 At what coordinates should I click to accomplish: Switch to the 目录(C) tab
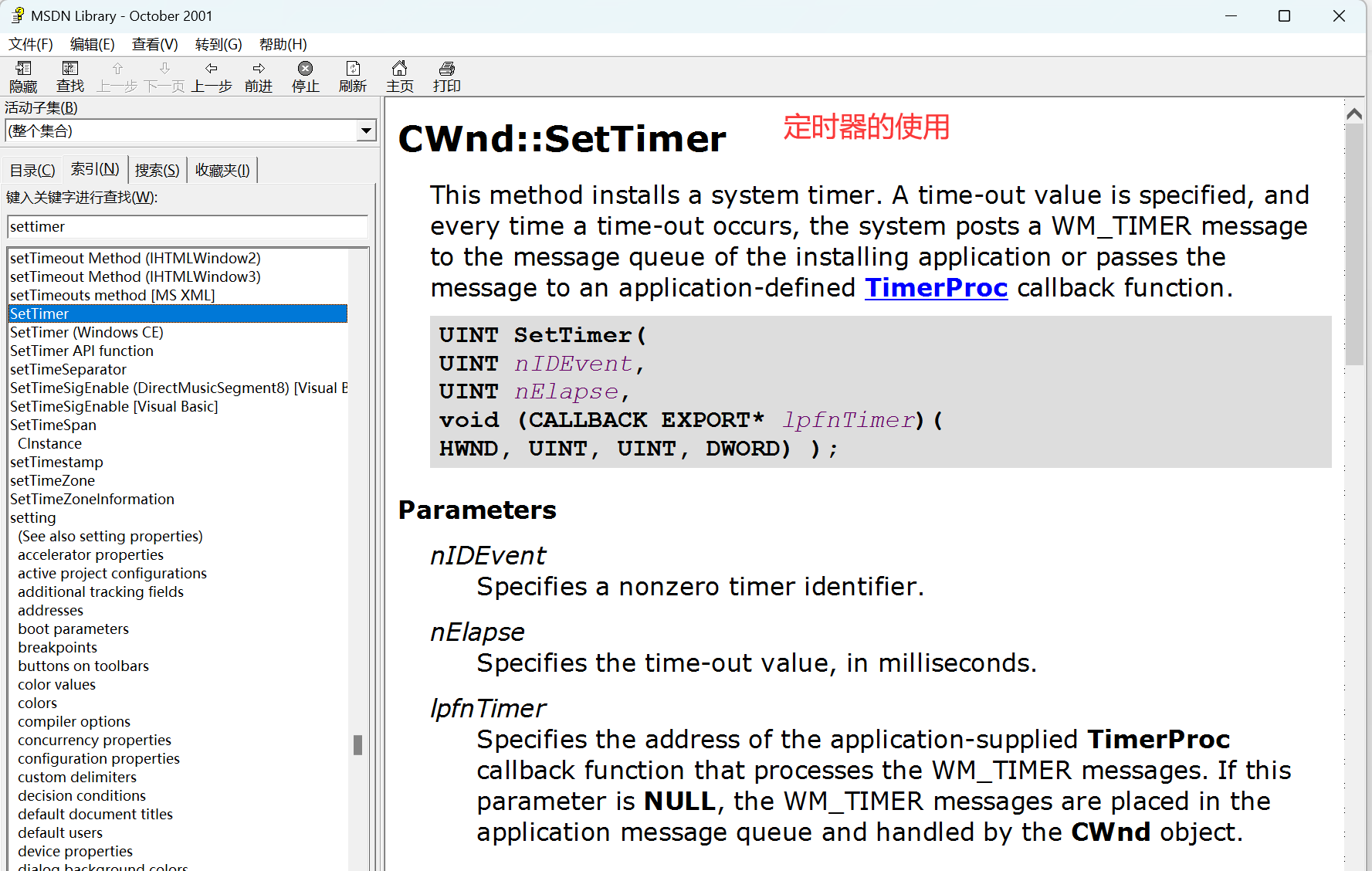pyautogui.click(x=32, y=170)
